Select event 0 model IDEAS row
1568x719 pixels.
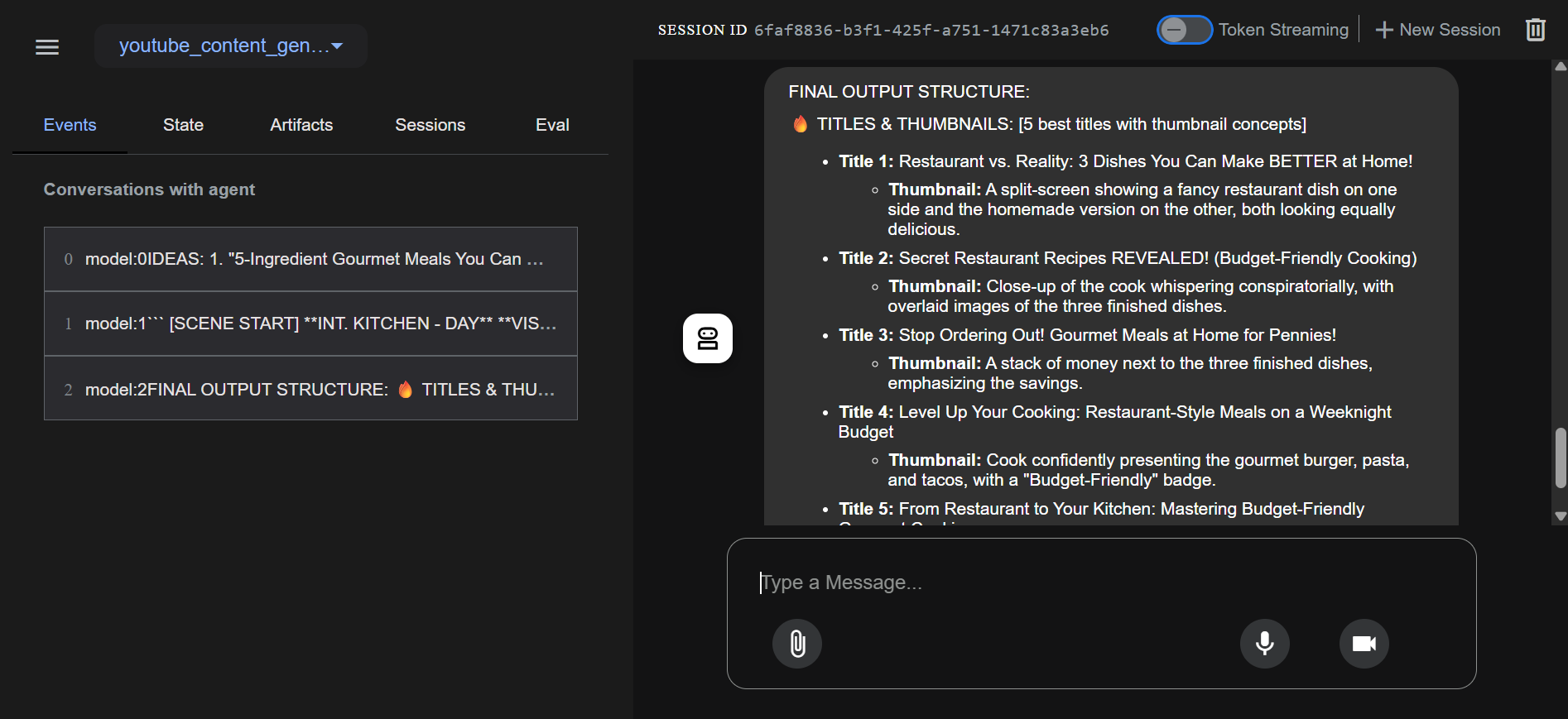[310, 259]
